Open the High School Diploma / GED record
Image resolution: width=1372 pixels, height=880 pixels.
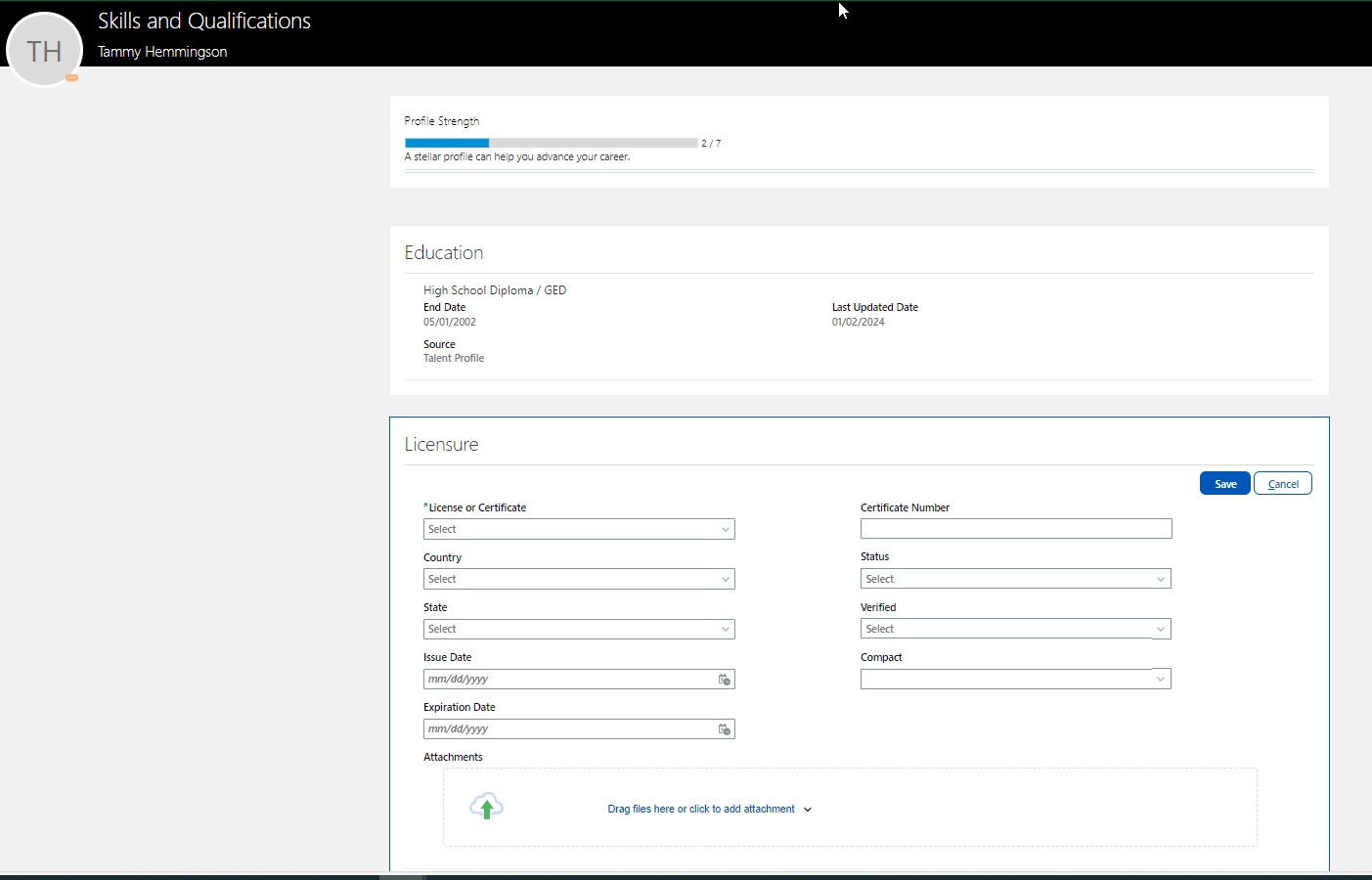494,289
